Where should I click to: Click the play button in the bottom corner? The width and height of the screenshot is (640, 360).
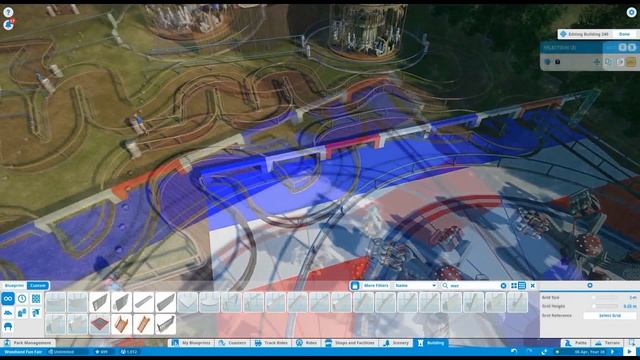tap(630, 351)
